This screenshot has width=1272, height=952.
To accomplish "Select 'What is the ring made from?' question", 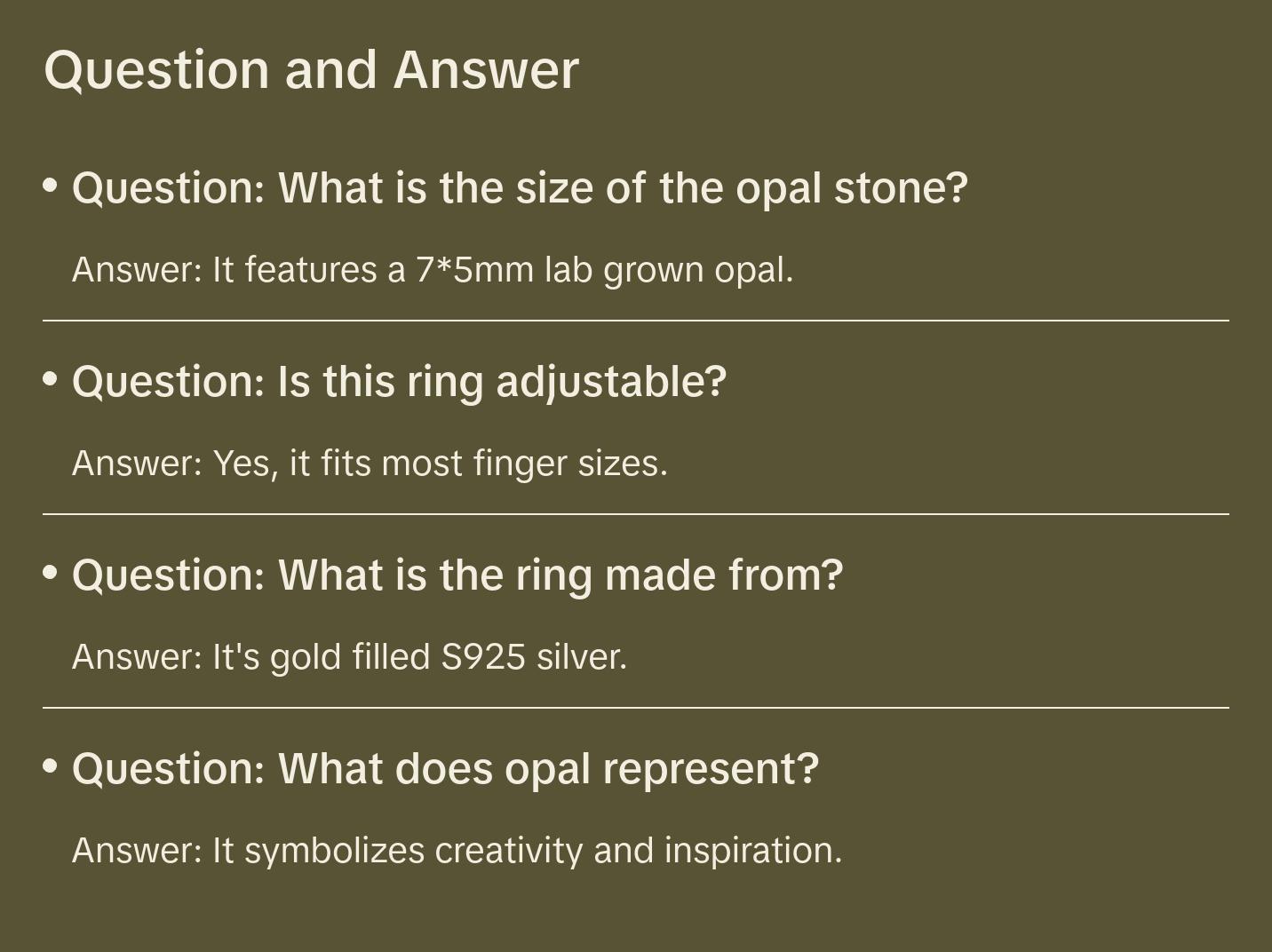I will tap(457, 575).
